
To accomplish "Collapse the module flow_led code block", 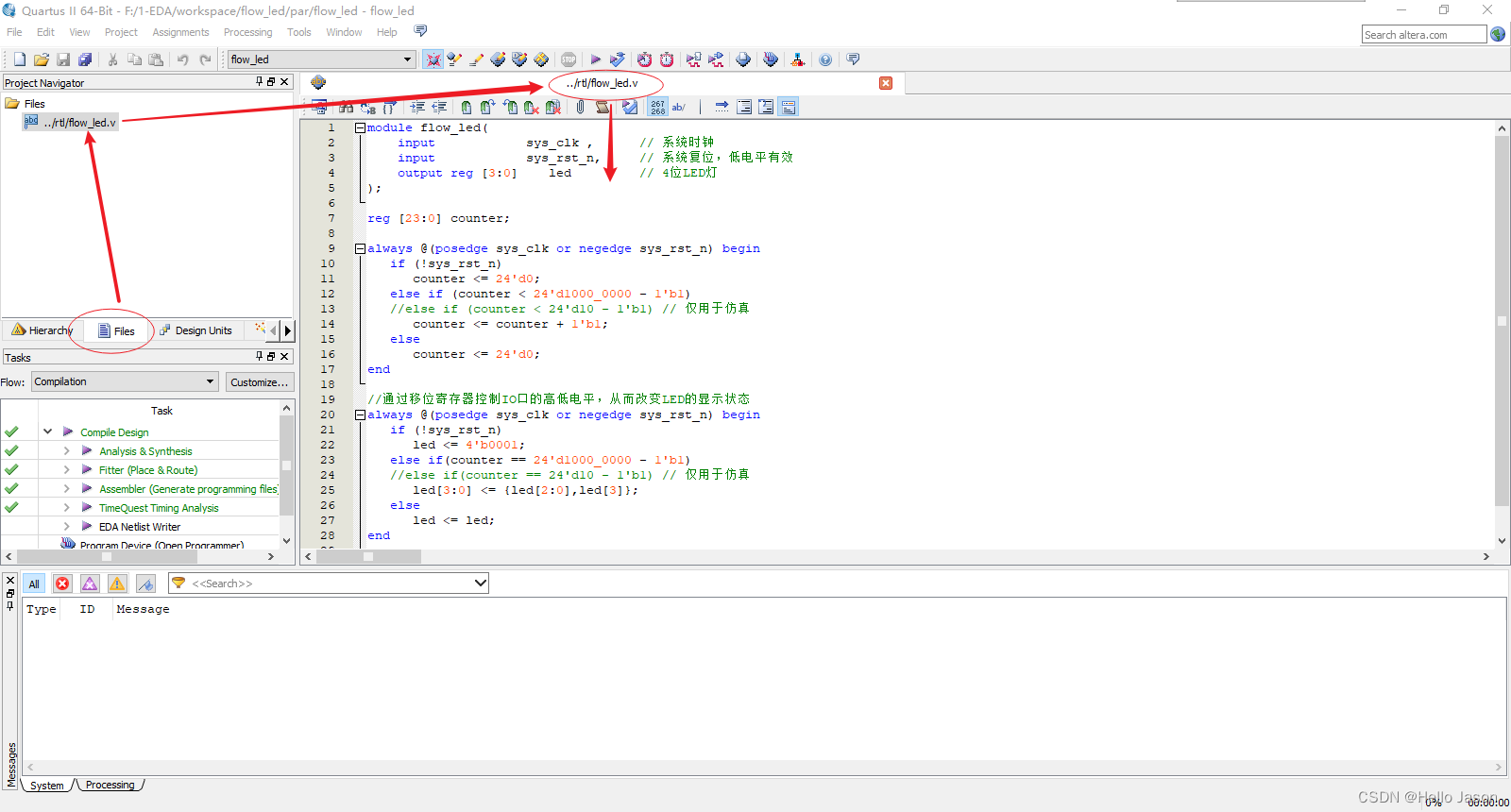I will point(360,127).
